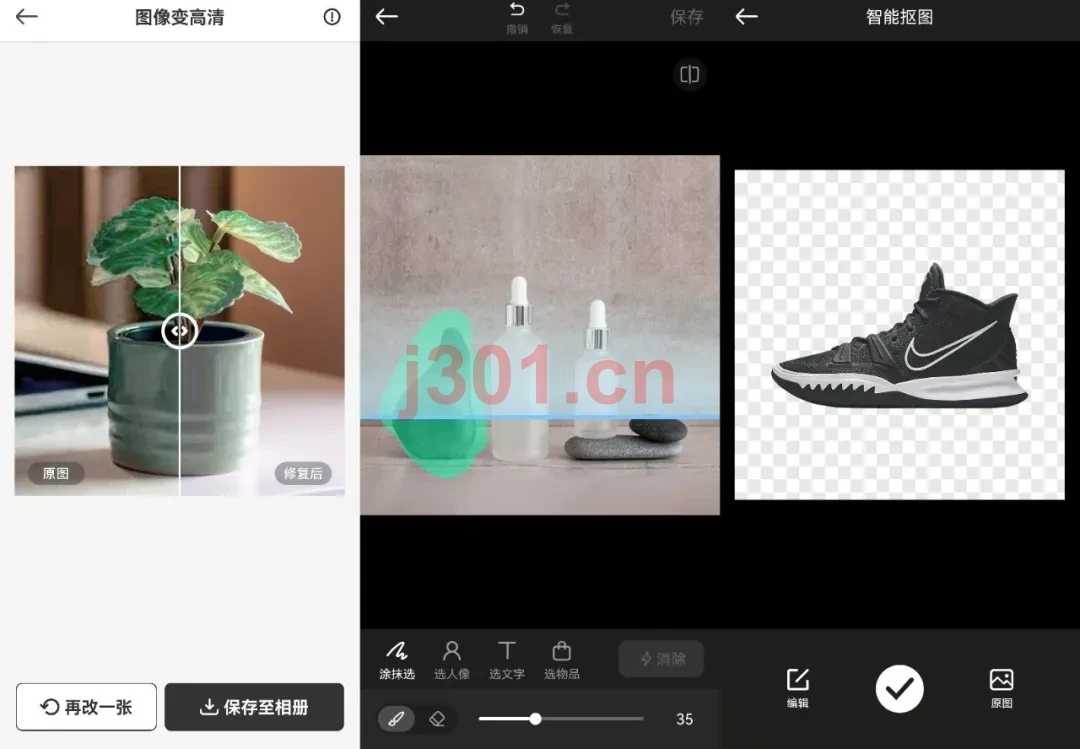Confirm cutout with the checkmark button
Screen dimensions: 1080x749
(x=900, y=689)
